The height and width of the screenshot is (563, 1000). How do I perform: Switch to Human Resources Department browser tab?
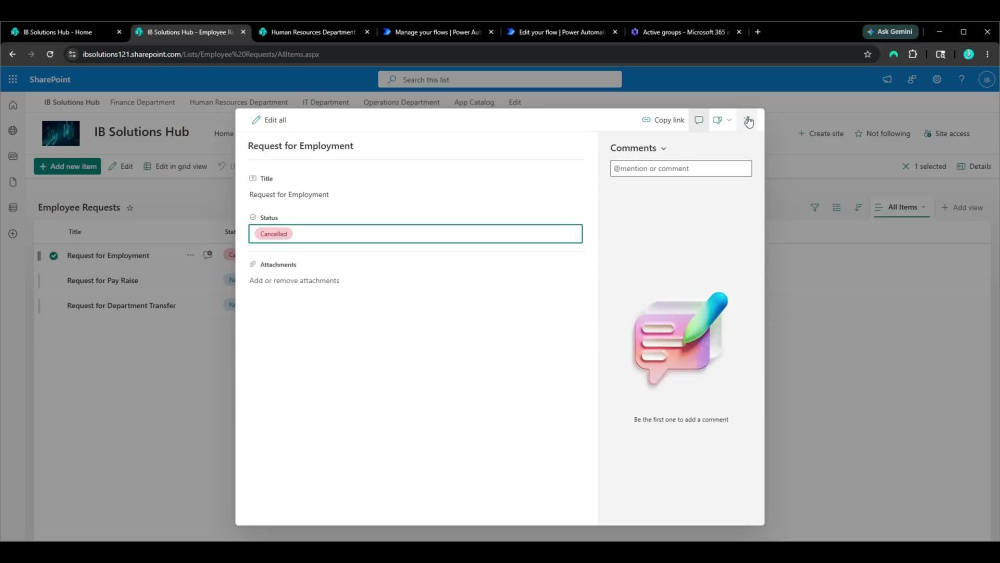[x=312, y=32]
